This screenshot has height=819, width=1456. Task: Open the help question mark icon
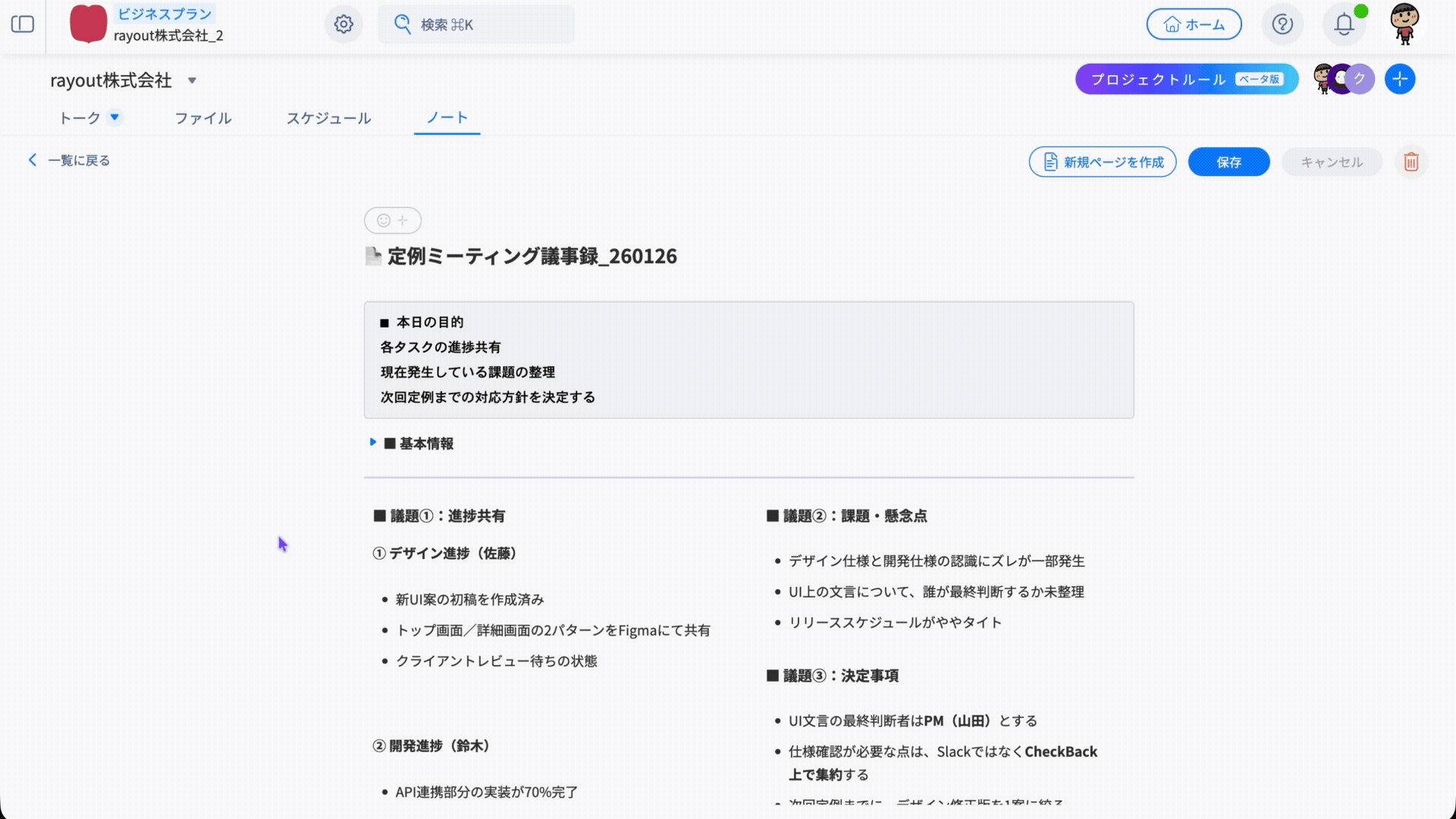(1282, 24)
